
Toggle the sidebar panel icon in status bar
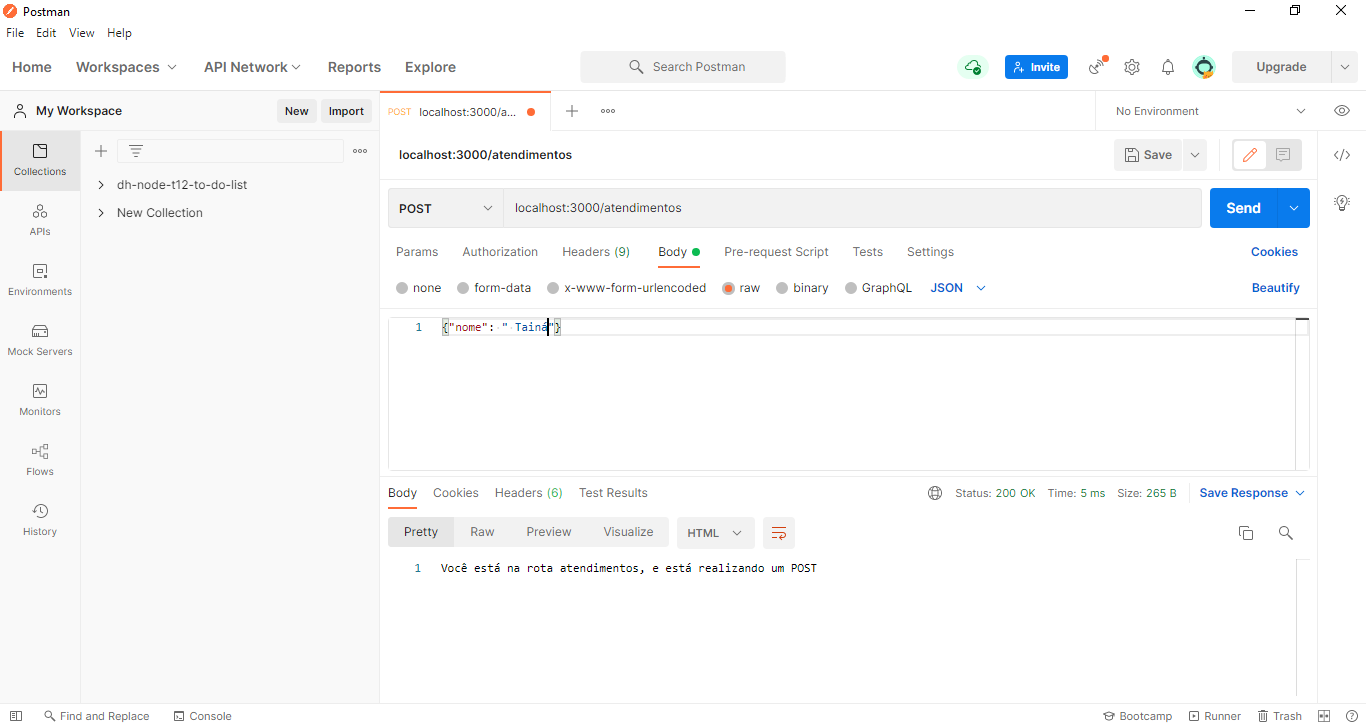click(16, 716)
